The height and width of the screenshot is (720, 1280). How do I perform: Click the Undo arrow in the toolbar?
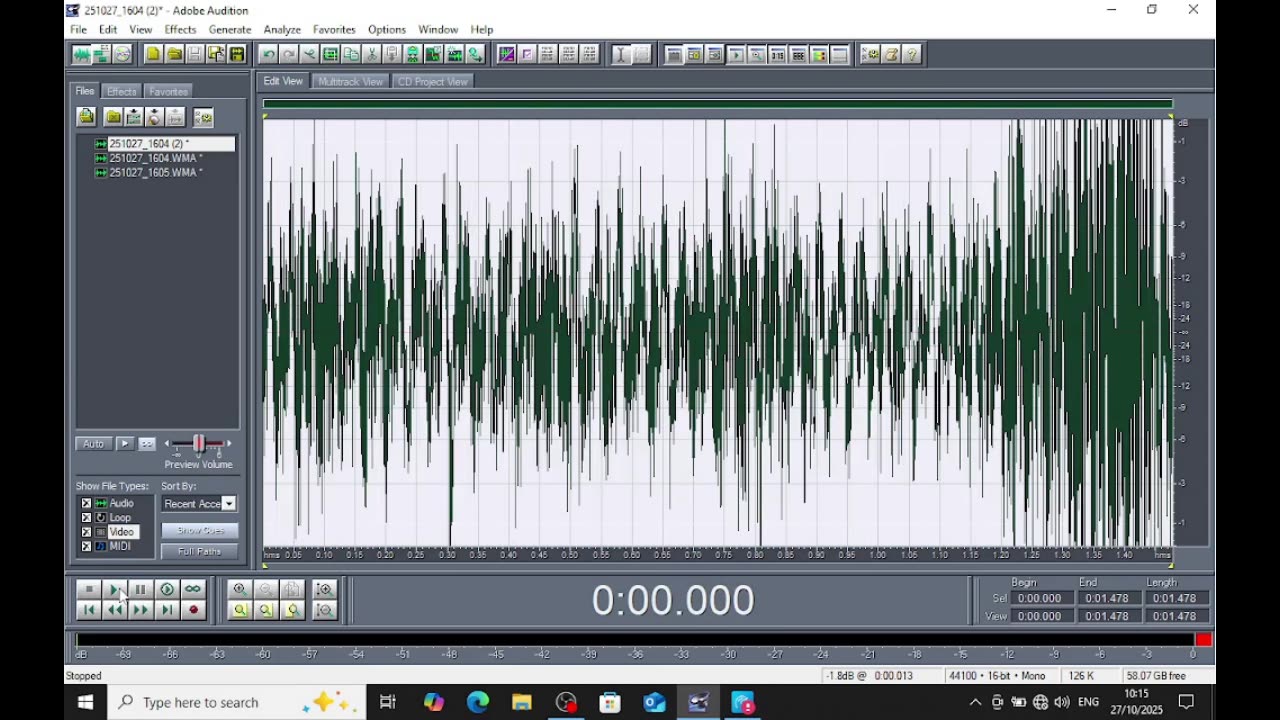point(268,54)
